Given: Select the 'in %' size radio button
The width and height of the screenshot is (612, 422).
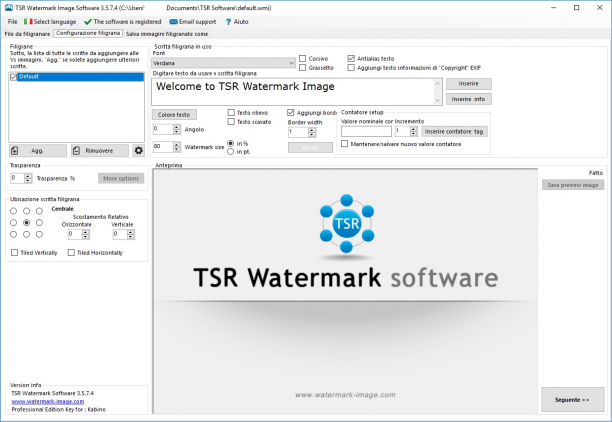Looking at the screenshot, I should [231, 143].
